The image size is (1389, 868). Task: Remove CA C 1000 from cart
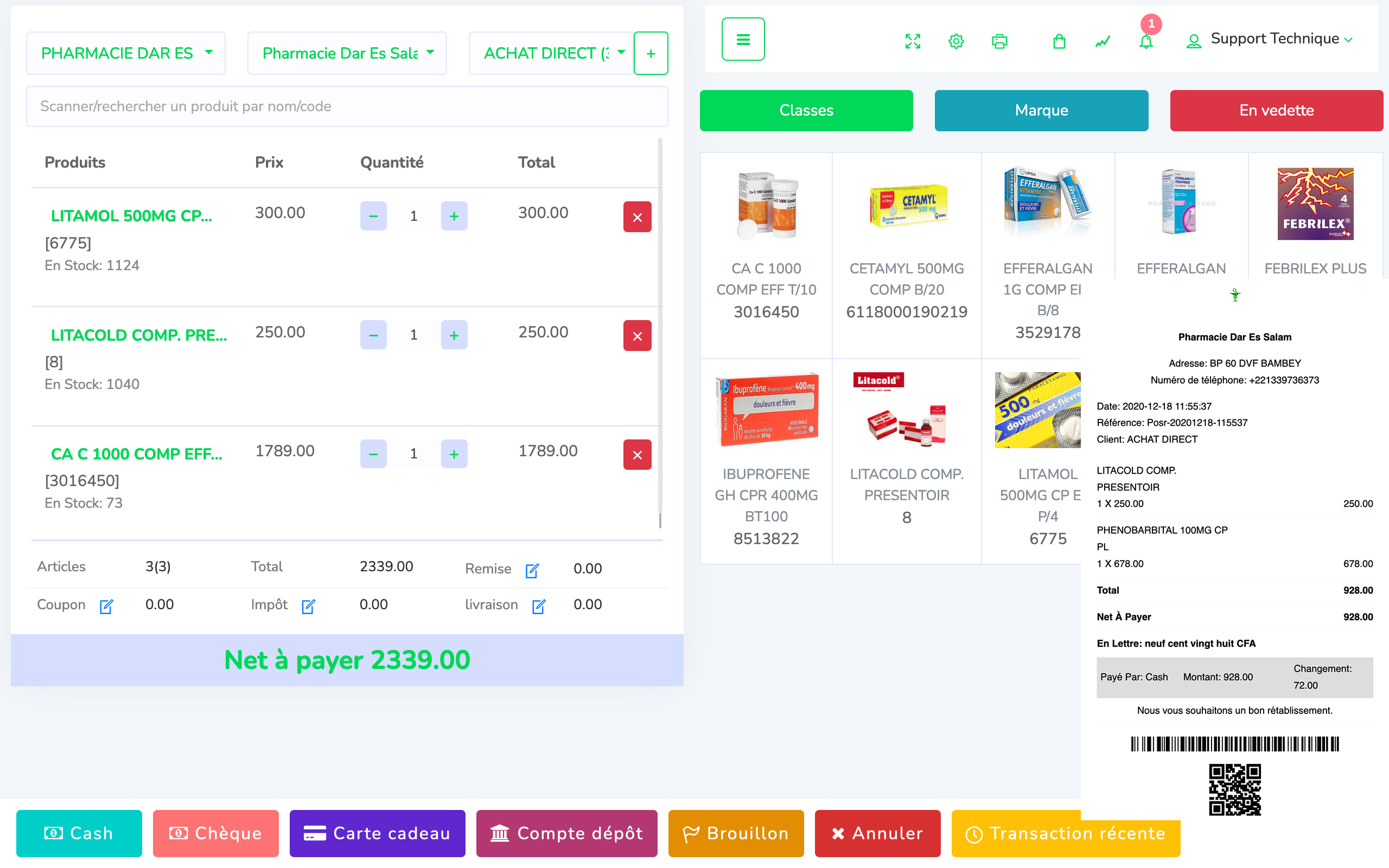(x=637, y=455)
